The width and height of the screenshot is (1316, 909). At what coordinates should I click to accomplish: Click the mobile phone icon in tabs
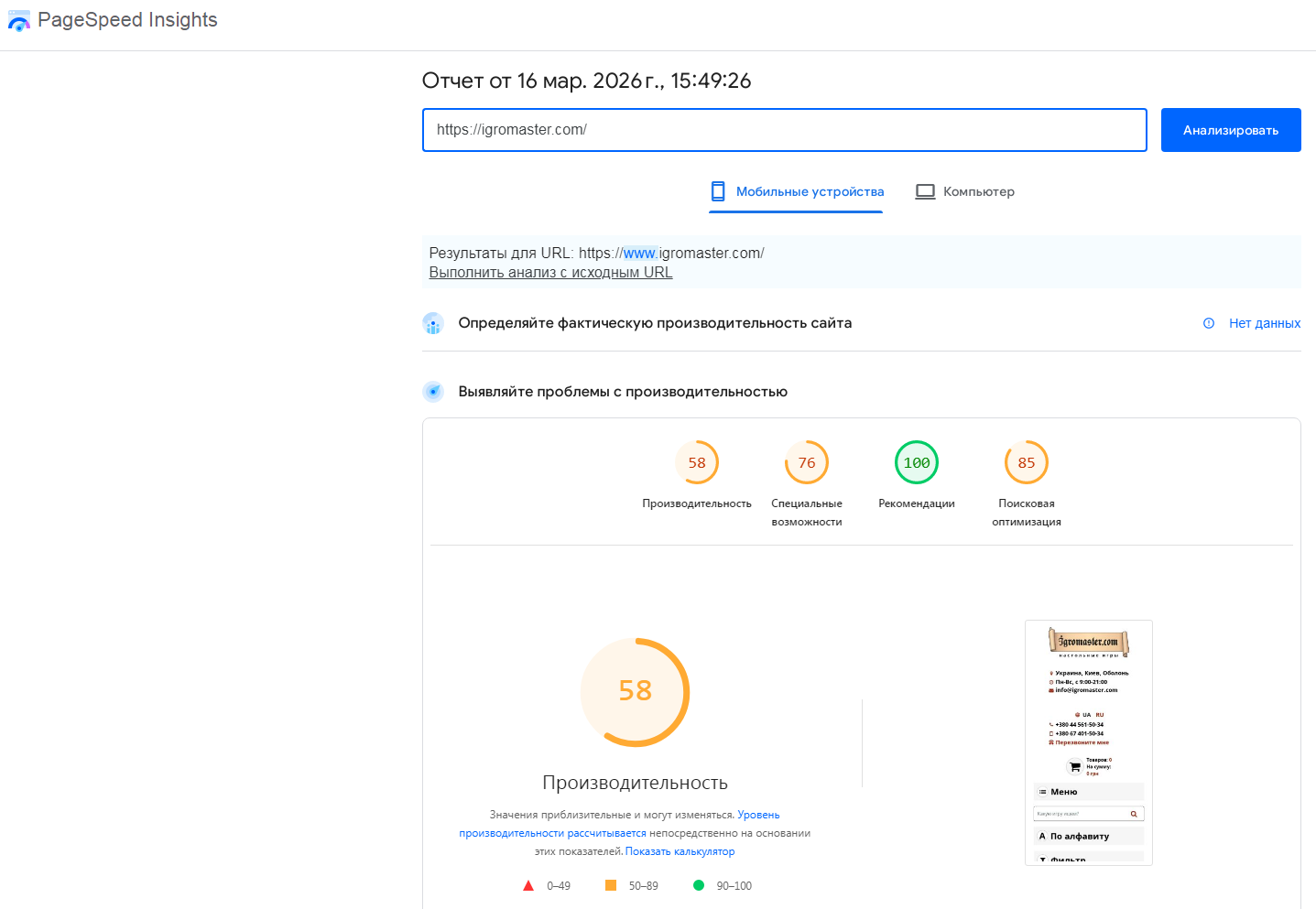718,191
